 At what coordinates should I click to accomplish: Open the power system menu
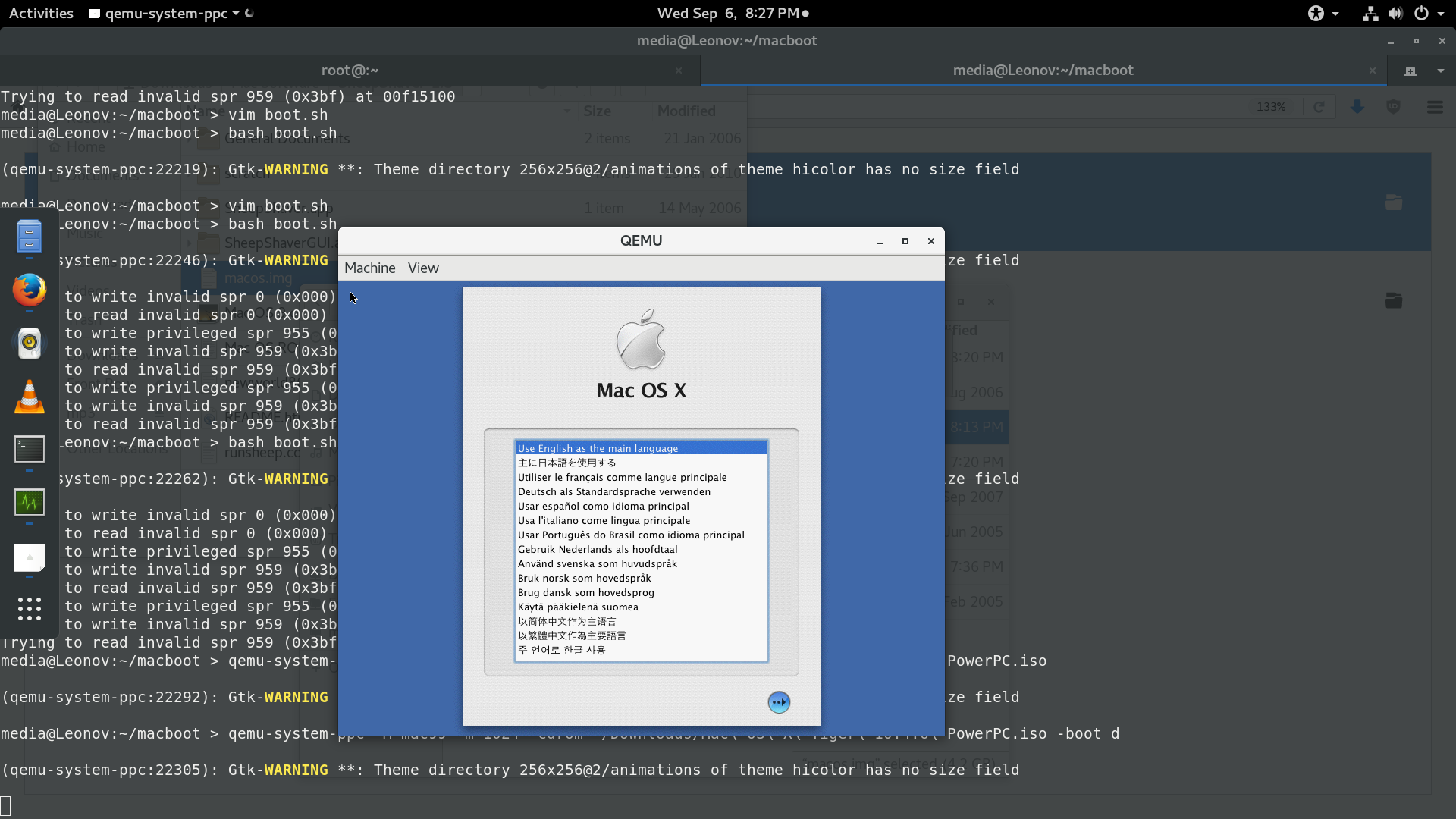coord(1429,13)
